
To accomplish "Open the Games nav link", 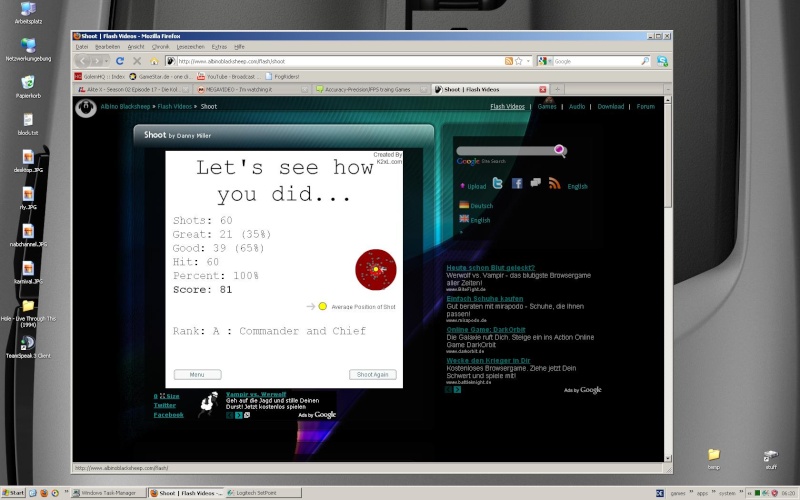I will click(x=547, y=107).
